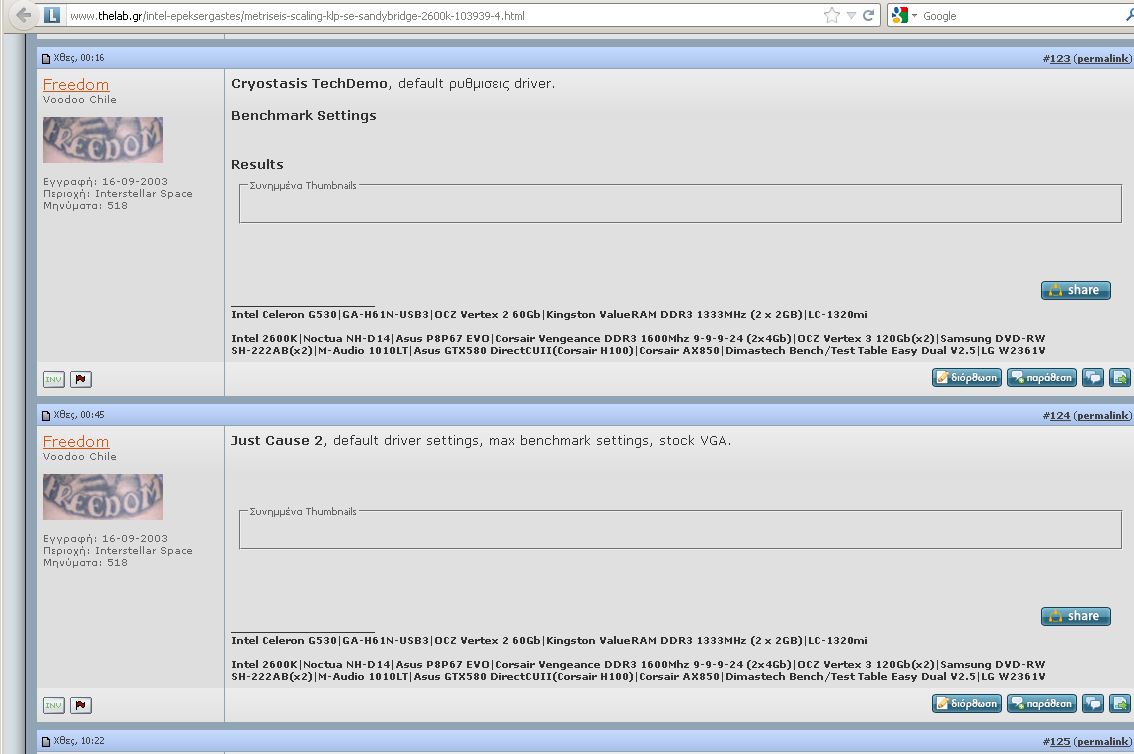Screen dimensions: 1134x754
Task: Edit post #123 with διόρθωση button
Action: 967,377
